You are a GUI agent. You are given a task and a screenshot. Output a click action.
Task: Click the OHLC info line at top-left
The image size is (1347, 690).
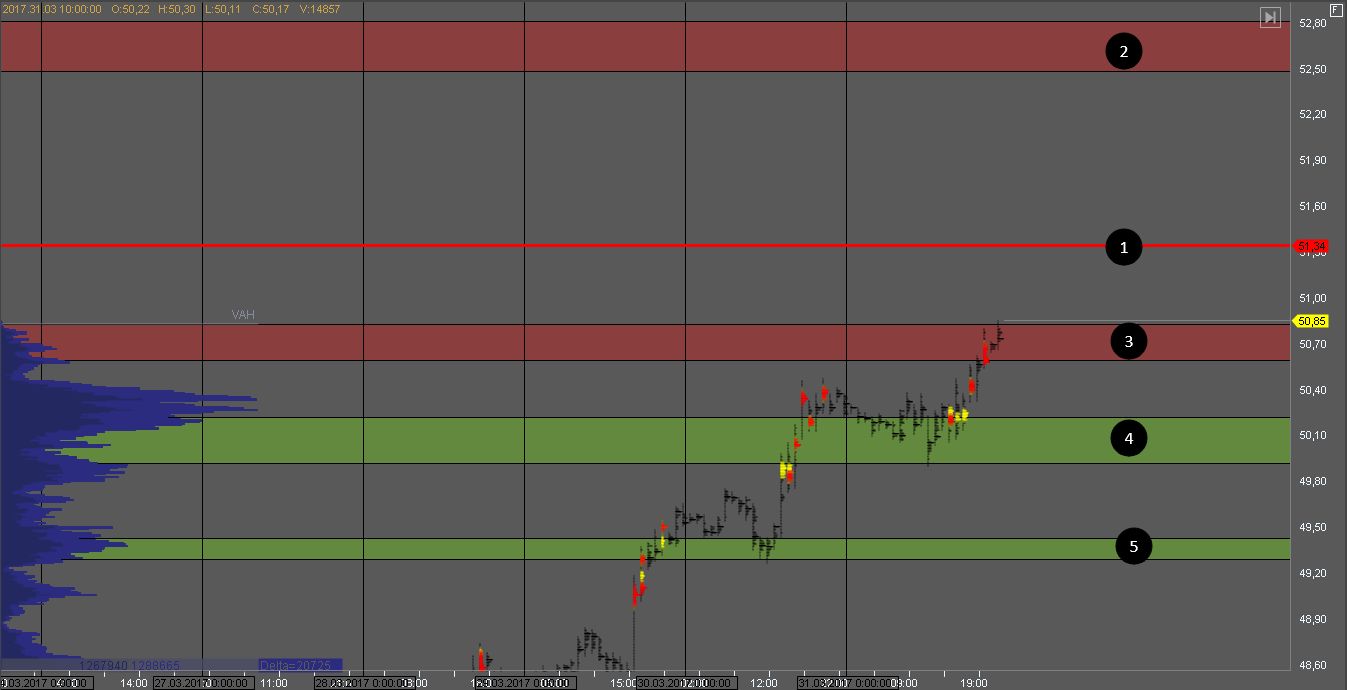click(x=170, y=9)
